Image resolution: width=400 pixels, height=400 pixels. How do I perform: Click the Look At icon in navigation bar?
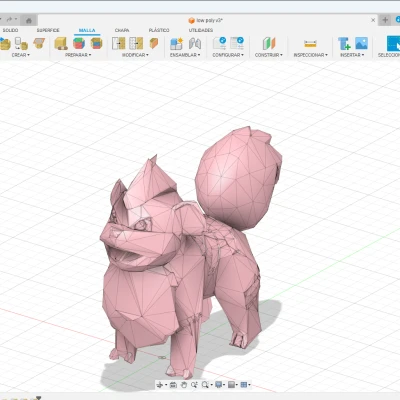[x=173, y=385]
